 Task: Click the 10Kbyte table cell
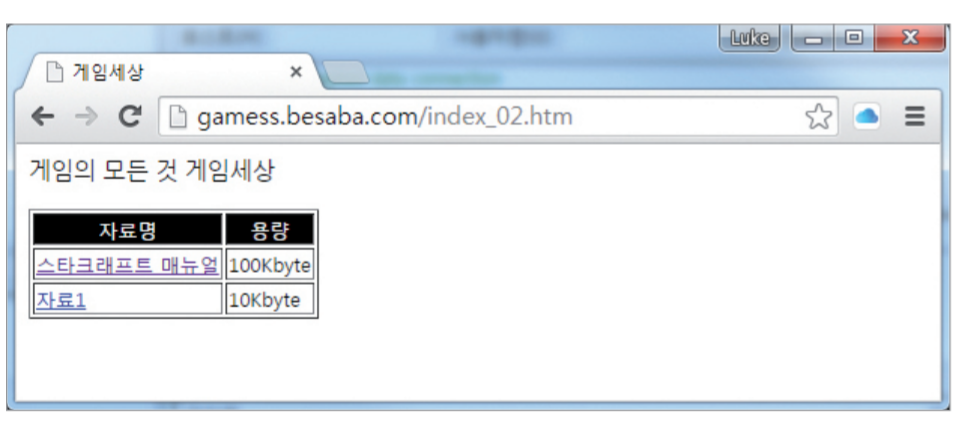[x=270, y=300]
